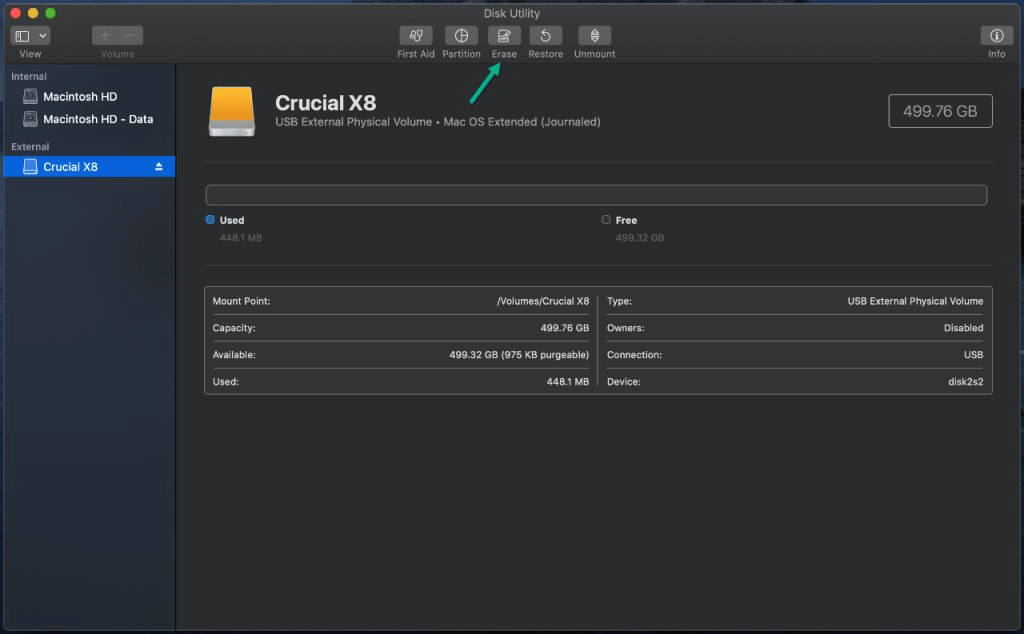Image resolution: width=1024 pixels, height=634 pixels.
Task: Eject the Crucial X8 external drive
Action: 160,166
